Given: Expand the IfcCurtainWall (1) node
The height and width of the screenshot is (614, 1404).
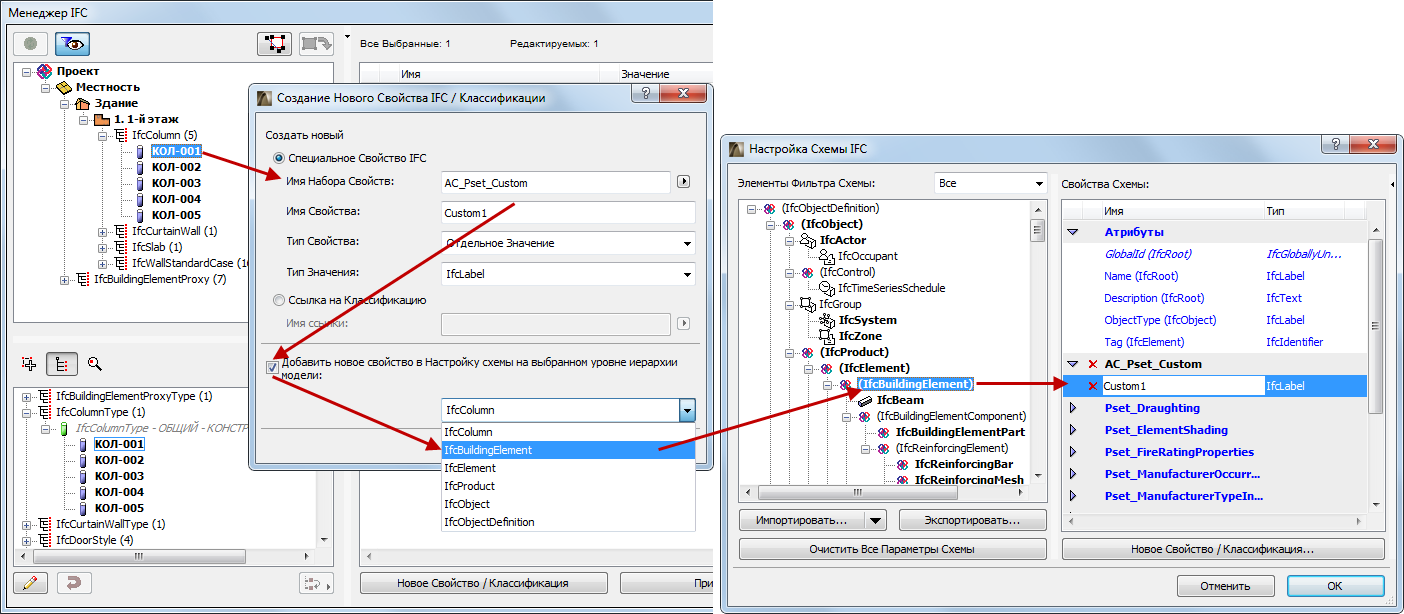Looking at the screenshot, I should click(x=103, y=232).
